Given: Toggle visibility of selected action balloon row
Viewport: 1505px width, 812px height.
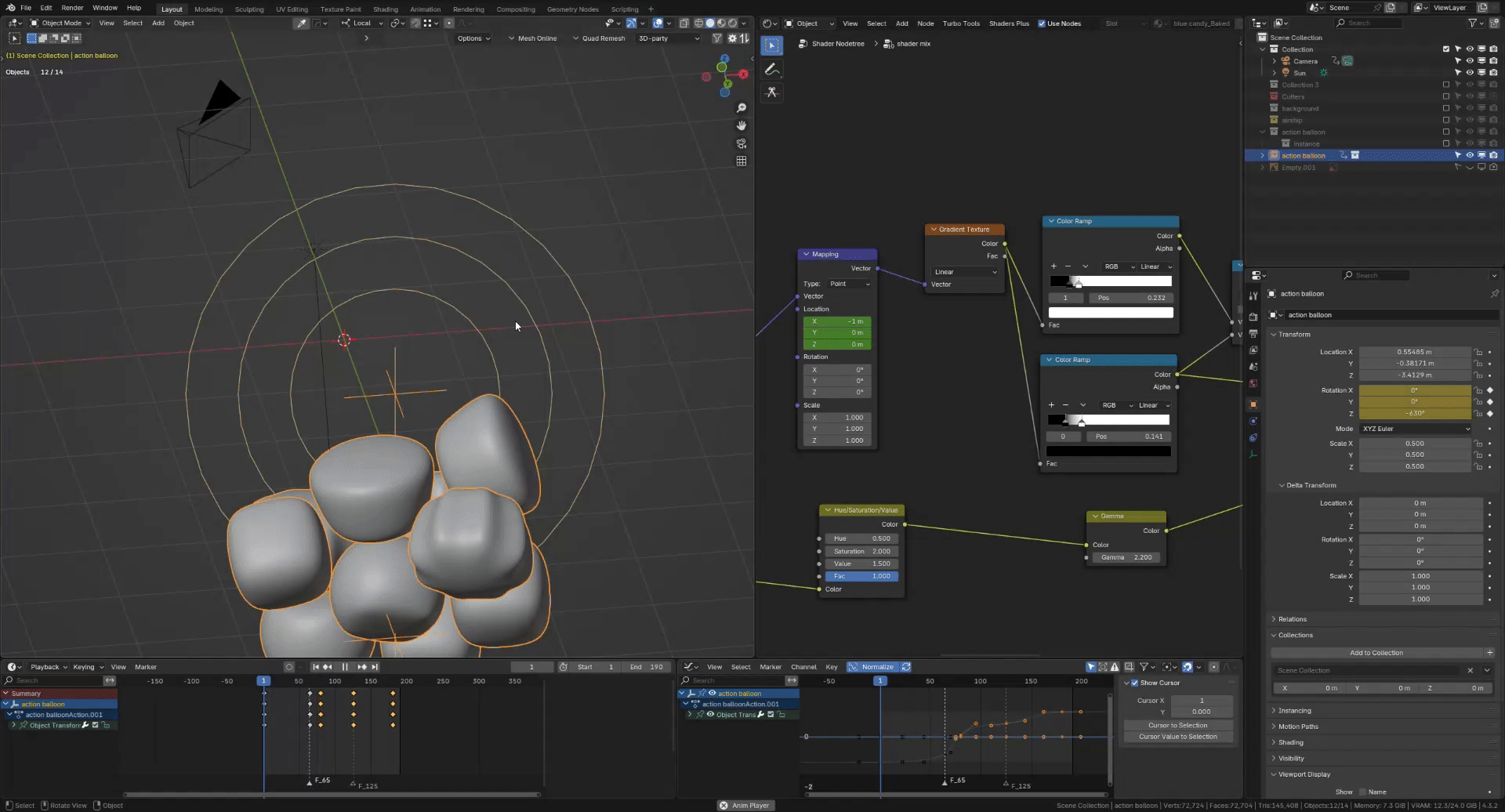Looking at the screenshot, I should [x=1470, y=155].
